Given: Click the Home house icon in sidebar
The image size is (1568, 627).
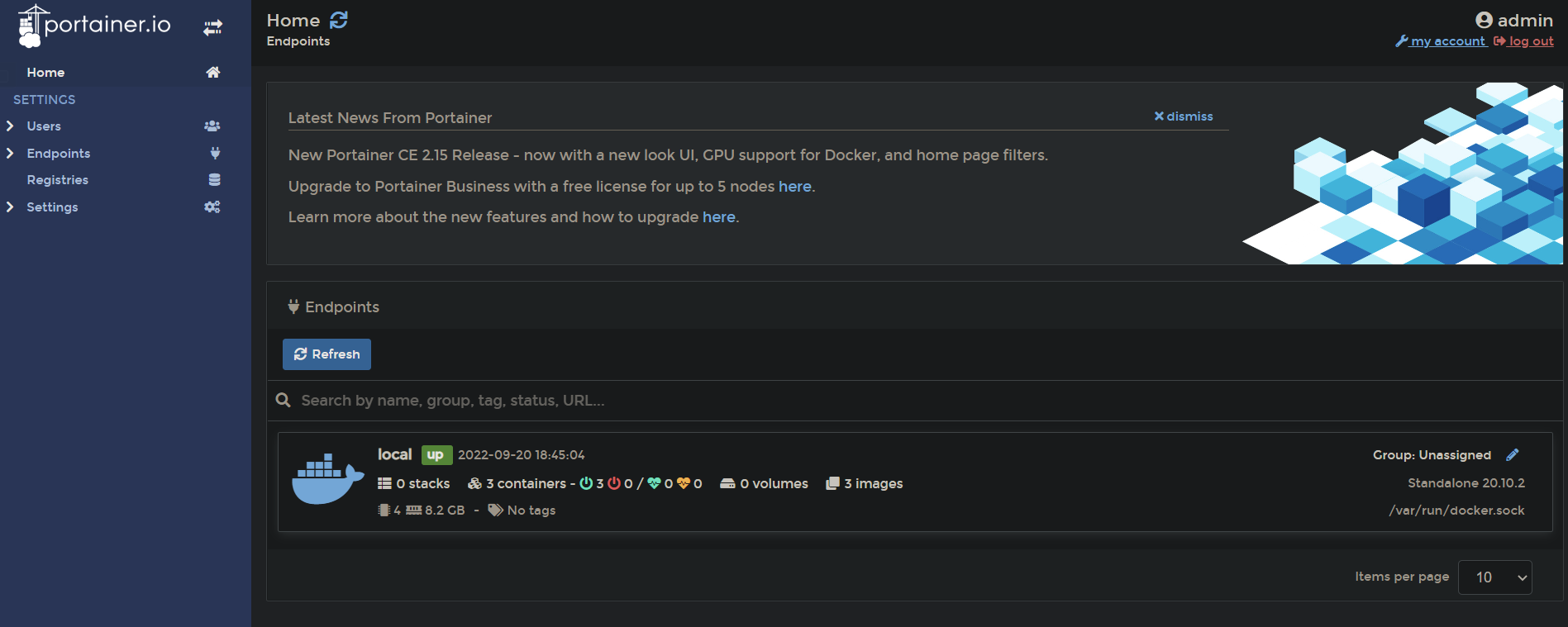Looking at the screenshot, I should pyautogui.click(x=212, y=72).
